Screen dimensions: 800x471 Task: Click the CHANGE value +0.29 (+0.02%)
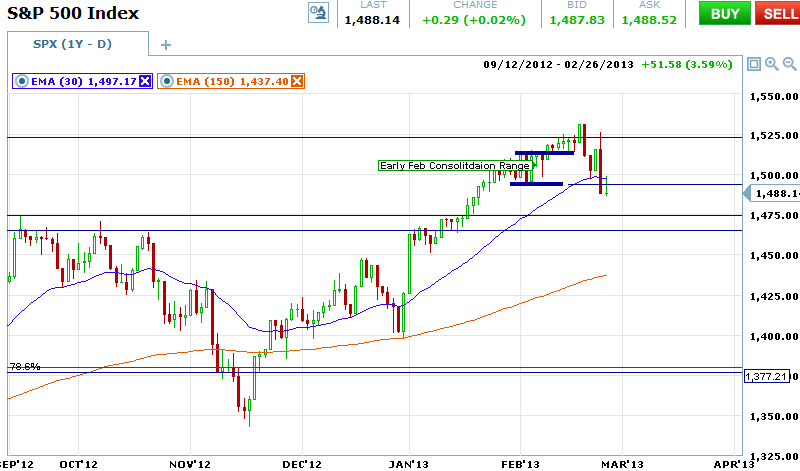tap(474, 20)
